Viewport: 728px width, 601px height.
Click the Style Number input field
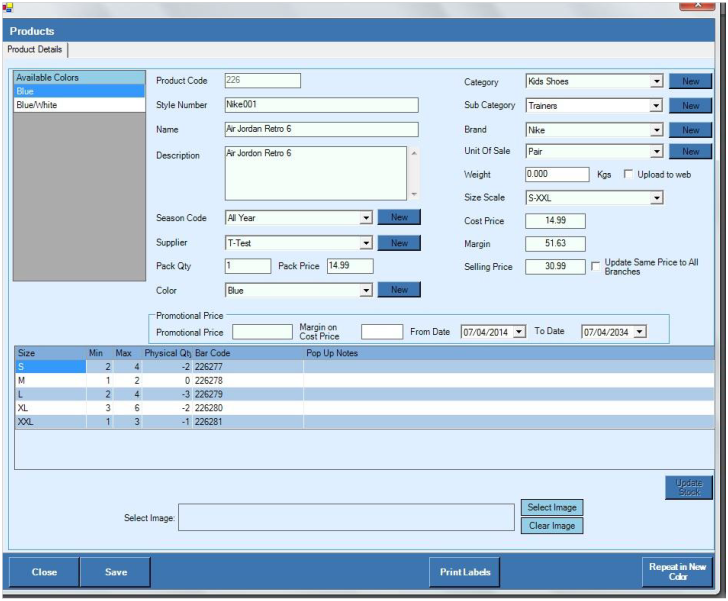320,105
